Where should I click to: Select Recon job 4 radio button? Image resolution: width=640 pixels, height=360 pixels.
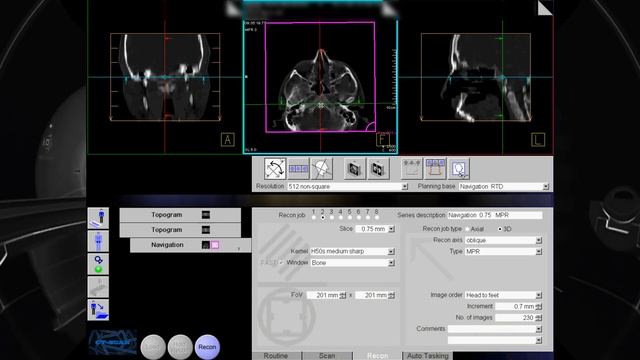[340, 218]
